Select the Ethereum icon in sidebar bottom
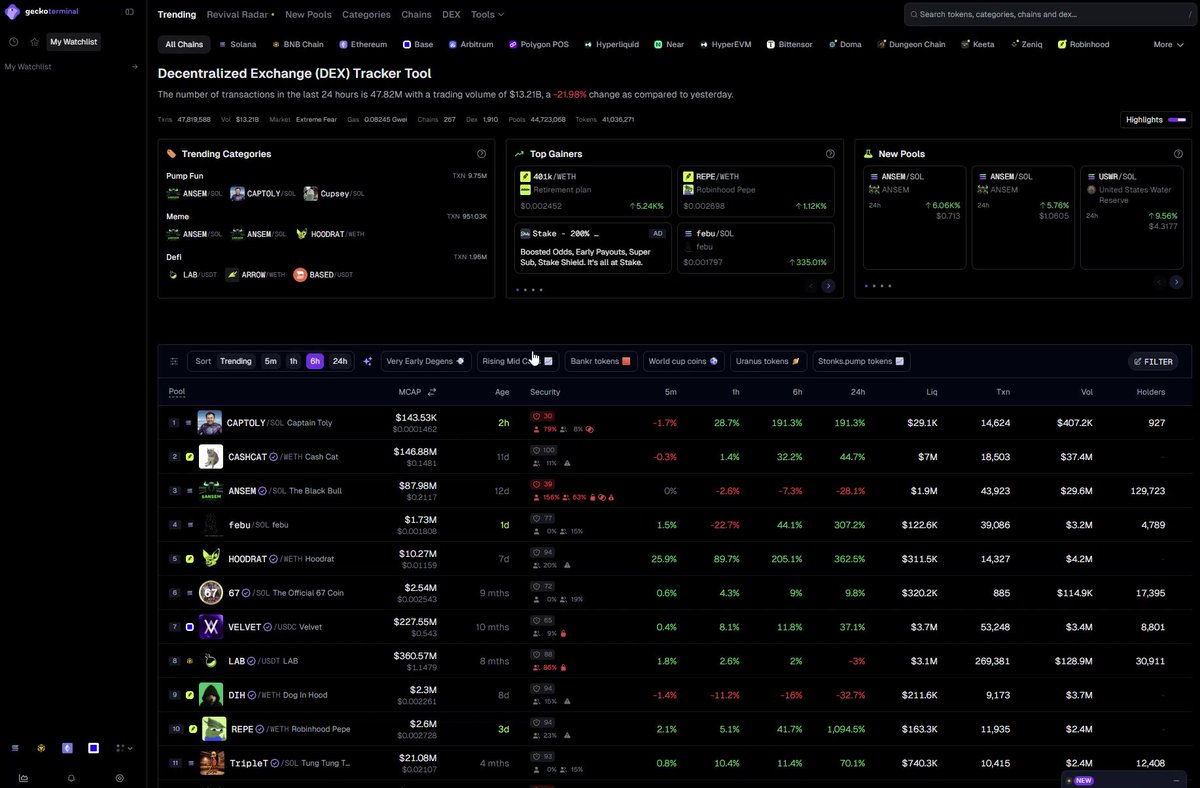 [x=67, y=748]
